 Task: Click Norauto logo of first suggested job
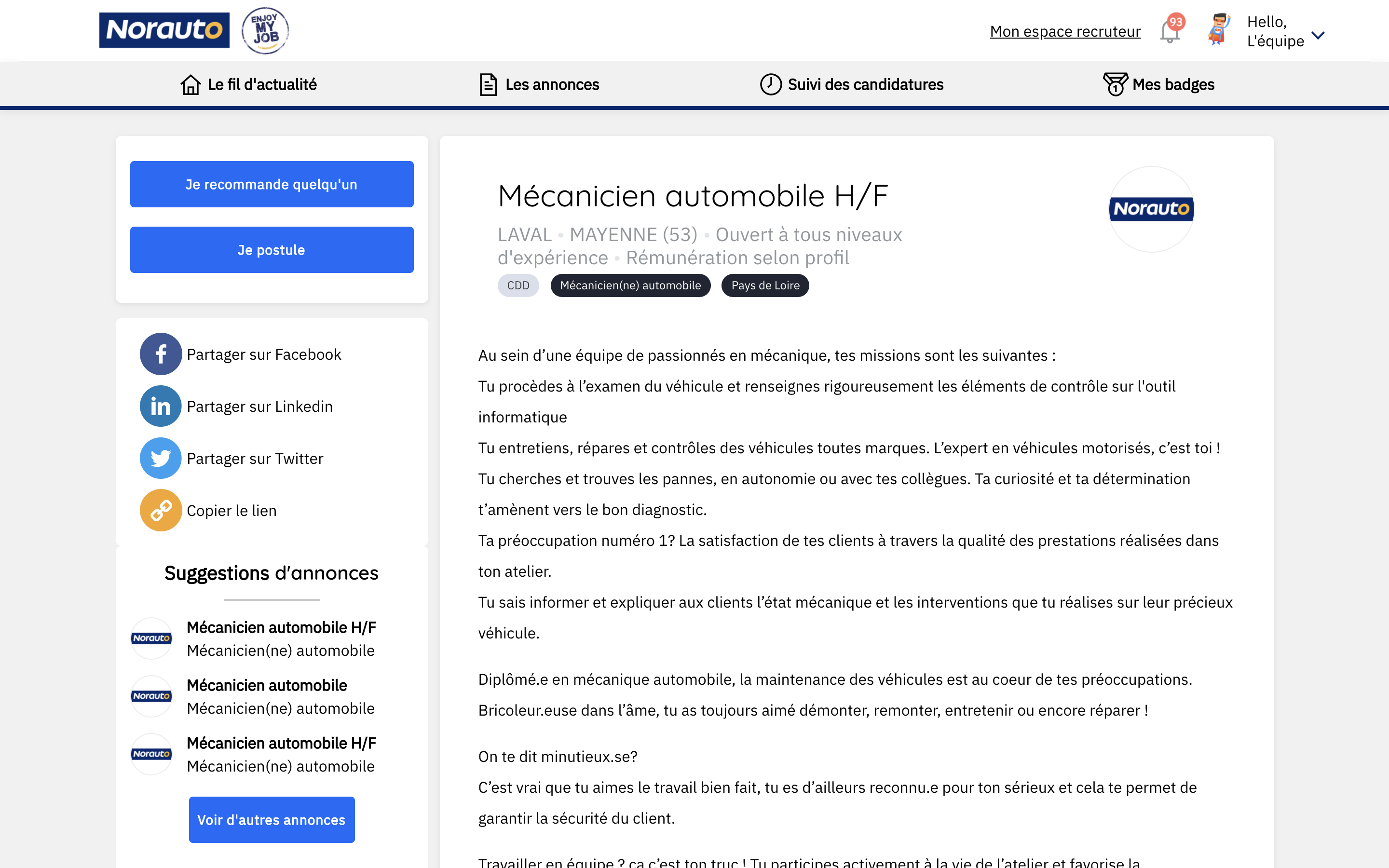(x=151, y=638)
